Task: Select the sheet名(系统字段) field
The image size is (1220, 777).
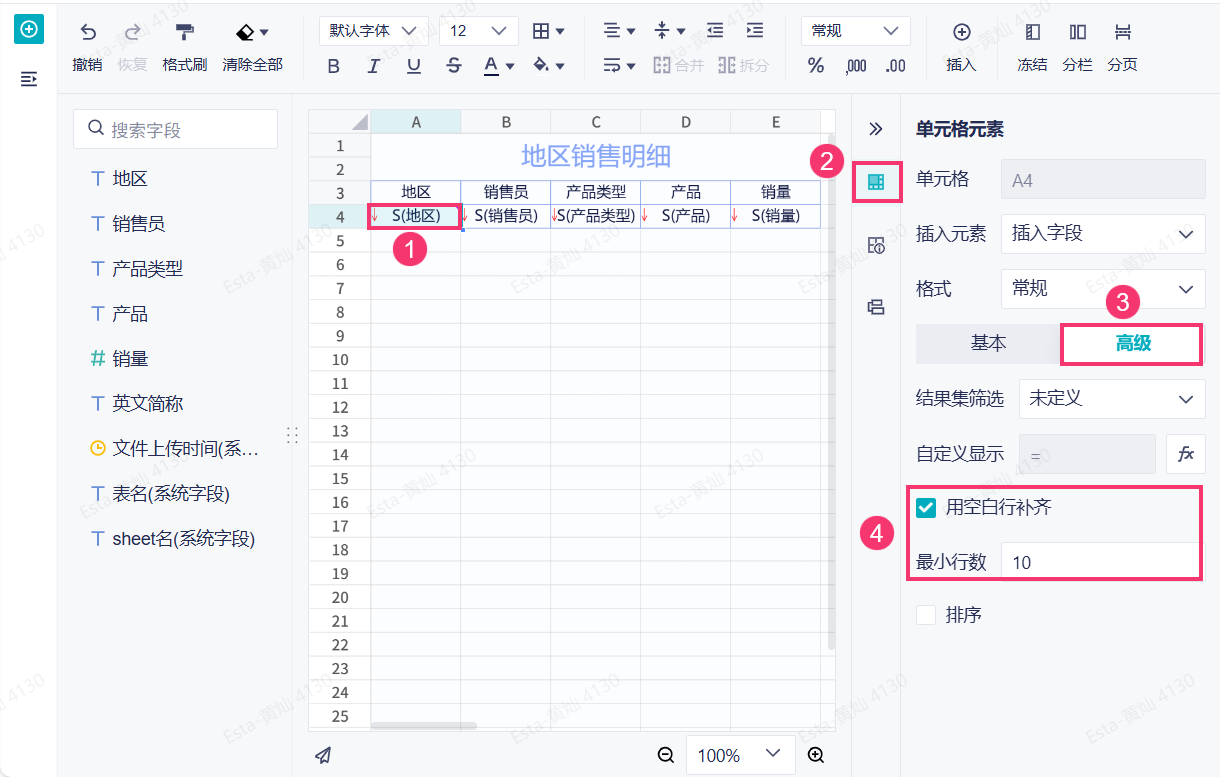Action: pos(173,539)
